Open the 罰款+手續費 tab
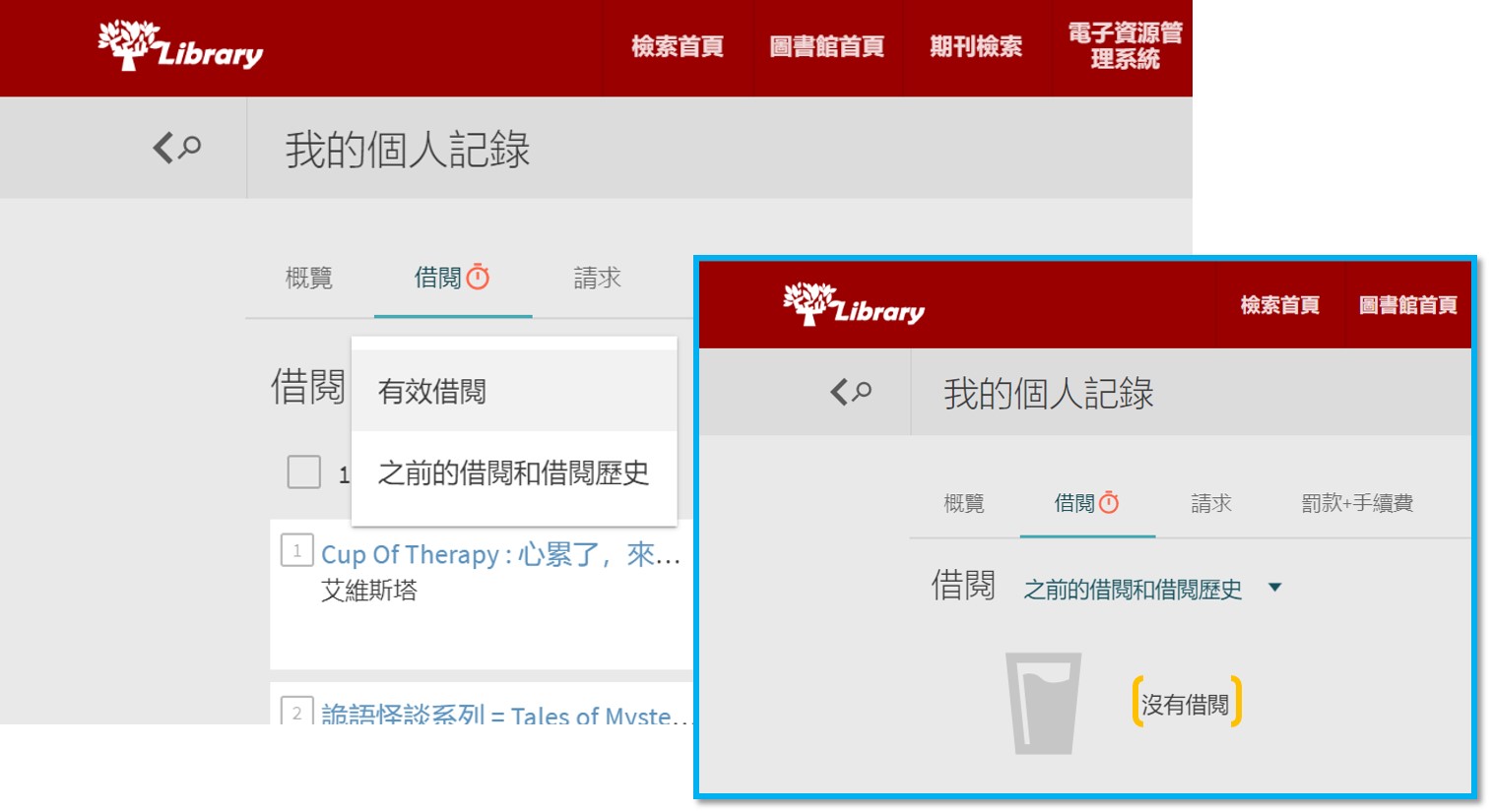This screenshot has height=812, width=1490. click(1357, 503)
